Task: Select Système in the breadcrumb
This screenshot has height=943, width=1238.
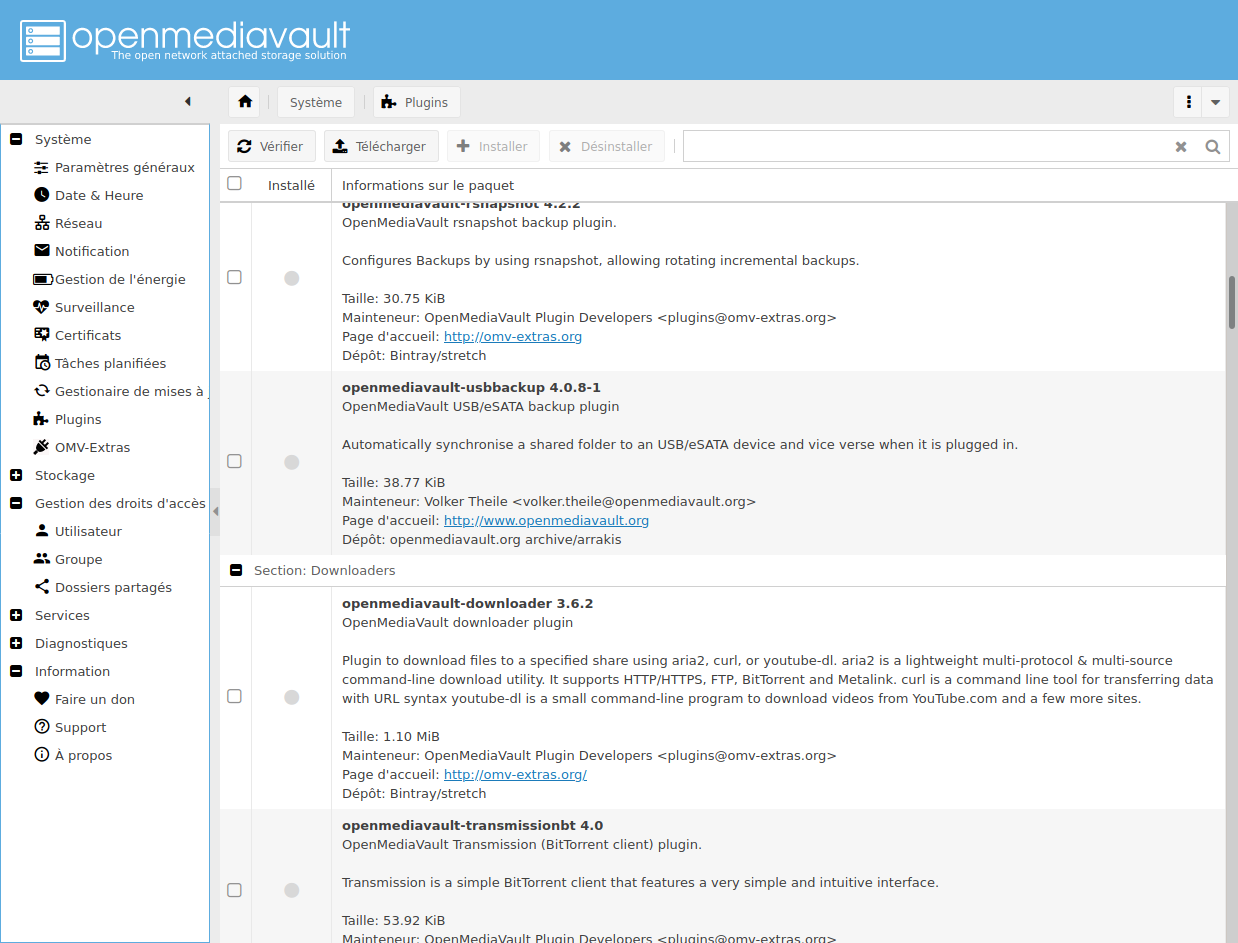Action: point(316,102)
